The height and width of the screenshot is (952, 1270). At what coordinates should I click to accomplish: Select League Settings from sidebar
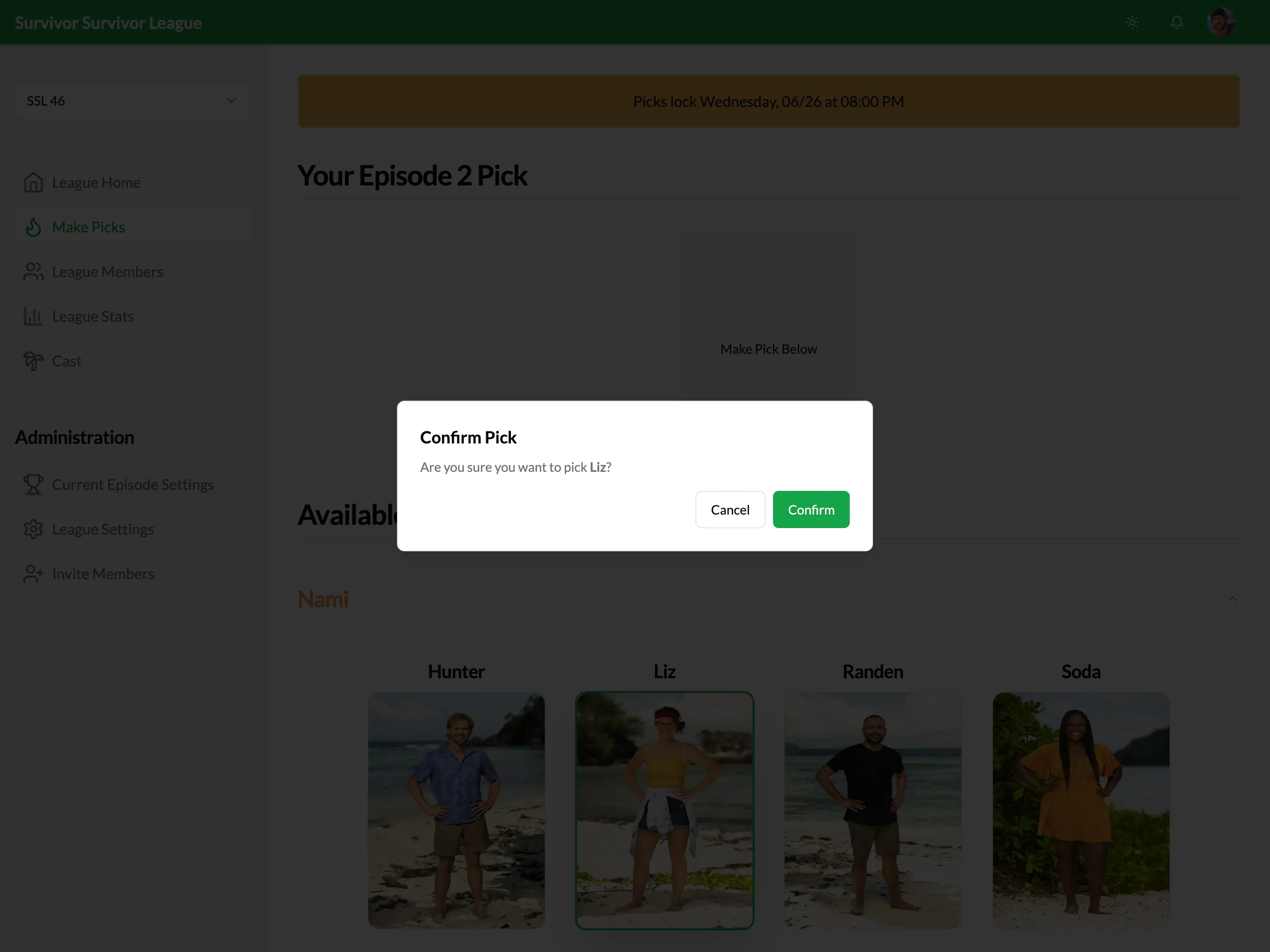pos(103,529)
